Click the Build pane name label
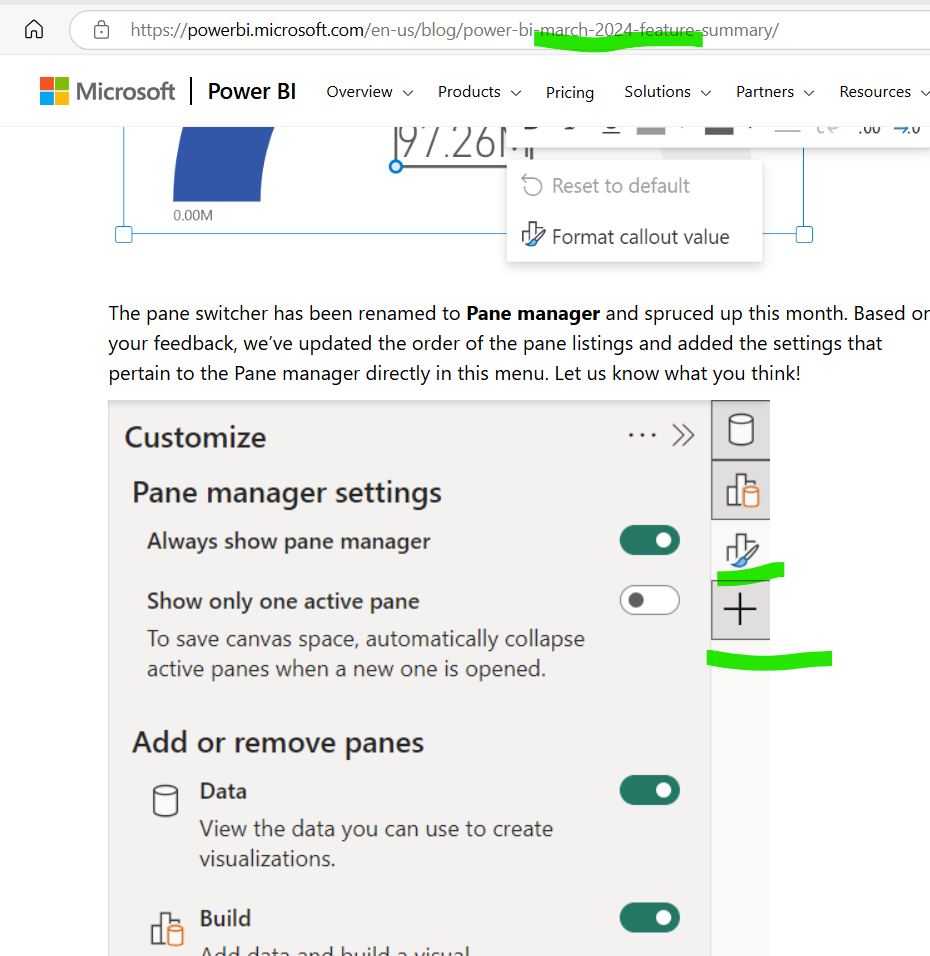 coord(225,918)
